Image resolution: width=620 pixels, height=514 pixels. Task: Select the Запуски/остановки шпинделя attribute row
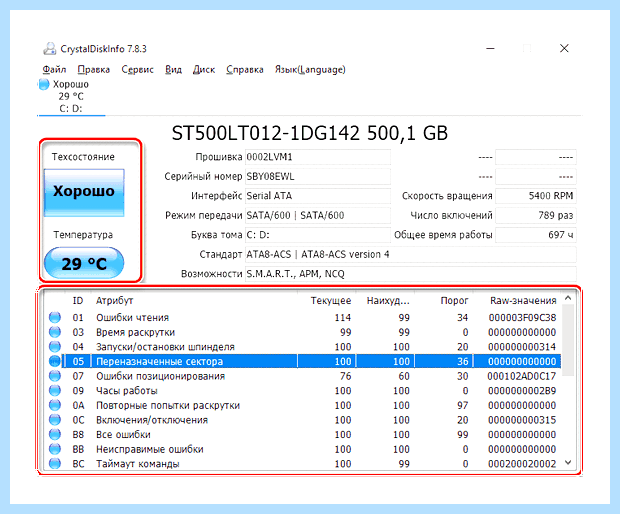[302, 347]
